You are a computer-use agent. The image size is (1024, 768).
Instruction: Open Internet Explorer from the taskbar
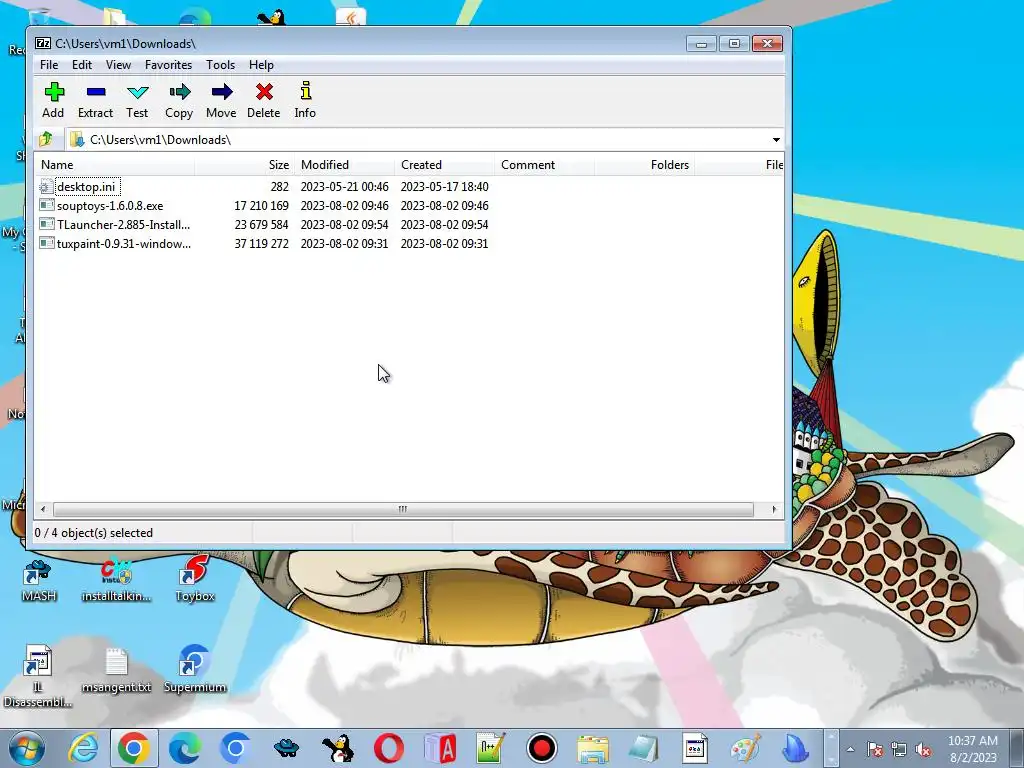pyautogui.click(x=84, y=748)
